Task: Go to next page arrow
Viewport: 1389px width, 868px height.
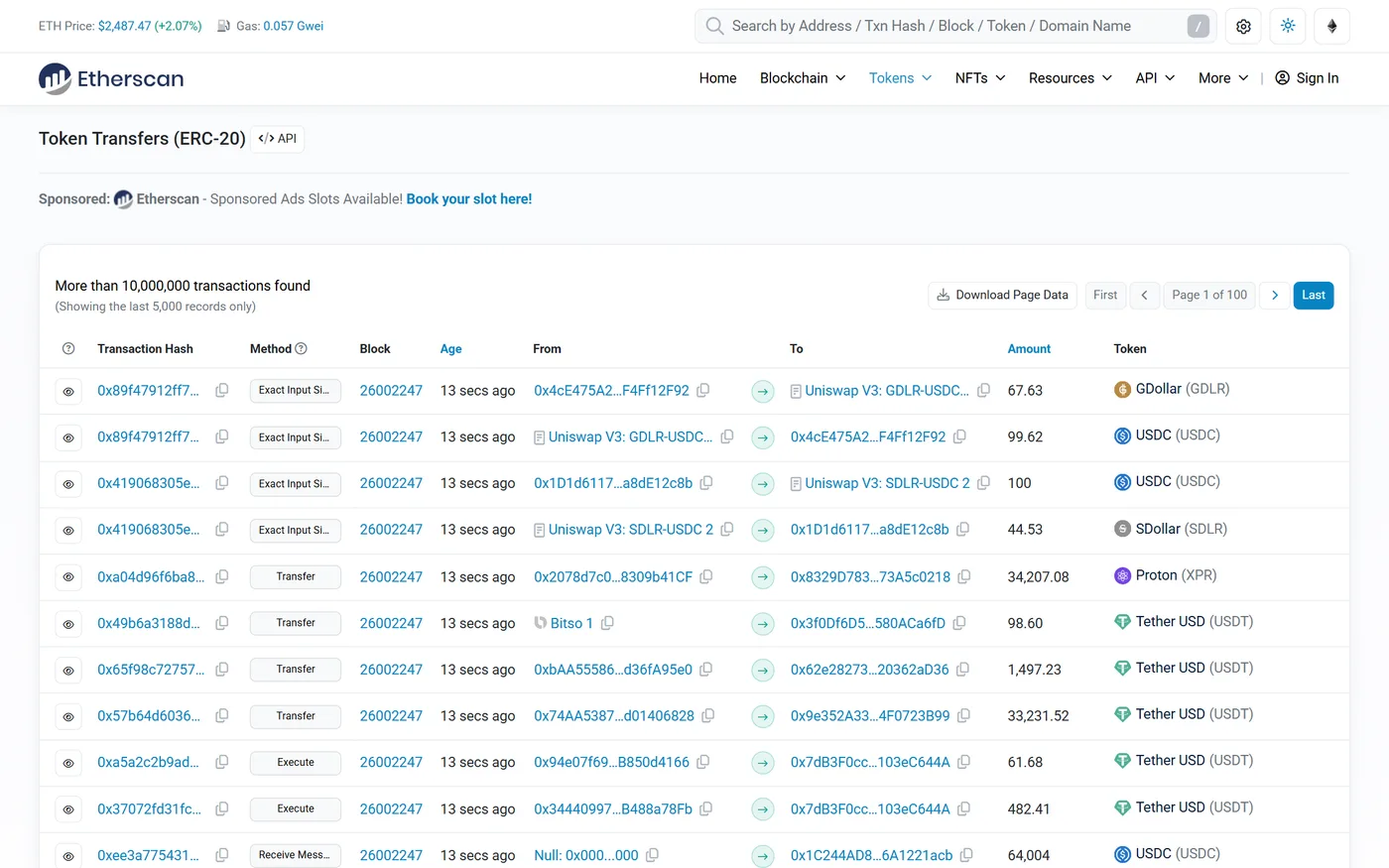Action: (1275, 295)
